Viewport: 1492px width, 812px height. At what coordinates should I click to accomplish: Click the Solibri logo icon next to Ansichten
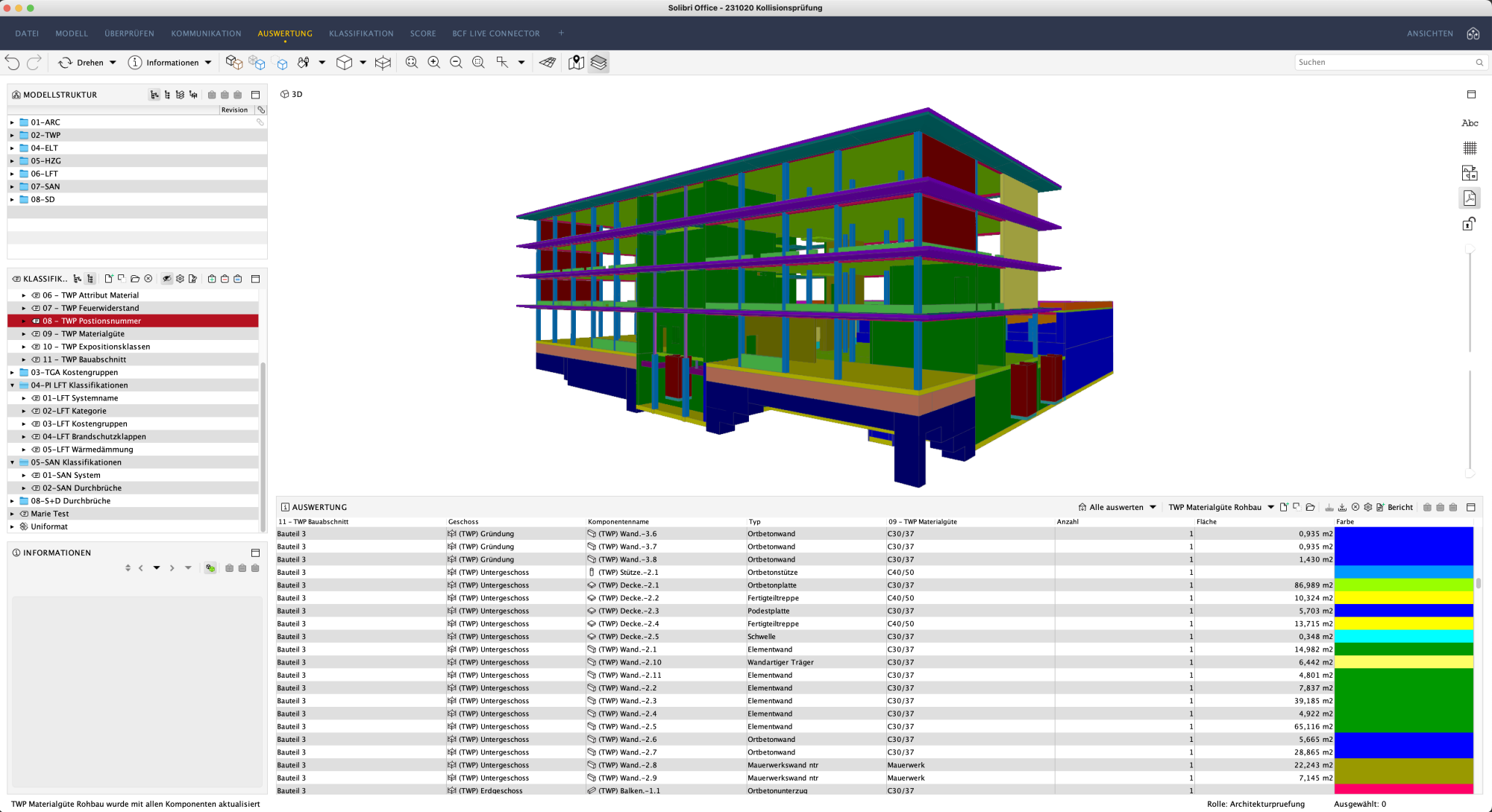(1473, 34)
